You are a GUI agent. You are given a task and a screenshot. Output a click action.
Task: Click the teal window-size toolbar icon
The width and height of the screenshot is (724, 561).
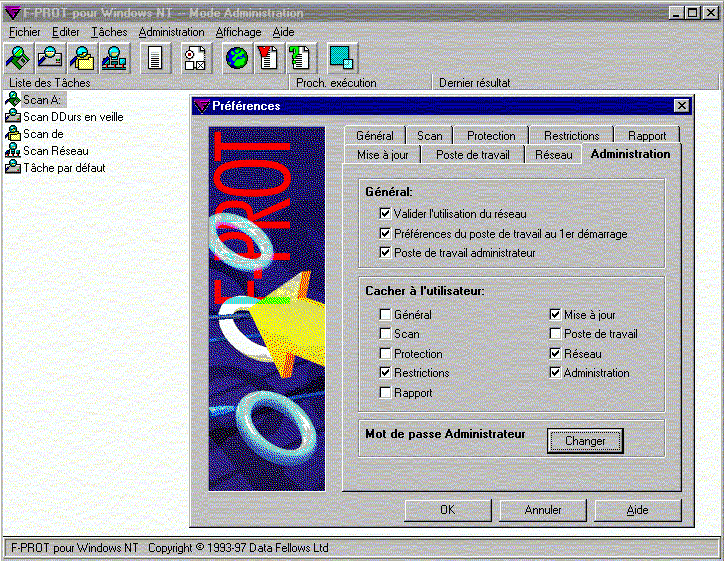point(342,59)
